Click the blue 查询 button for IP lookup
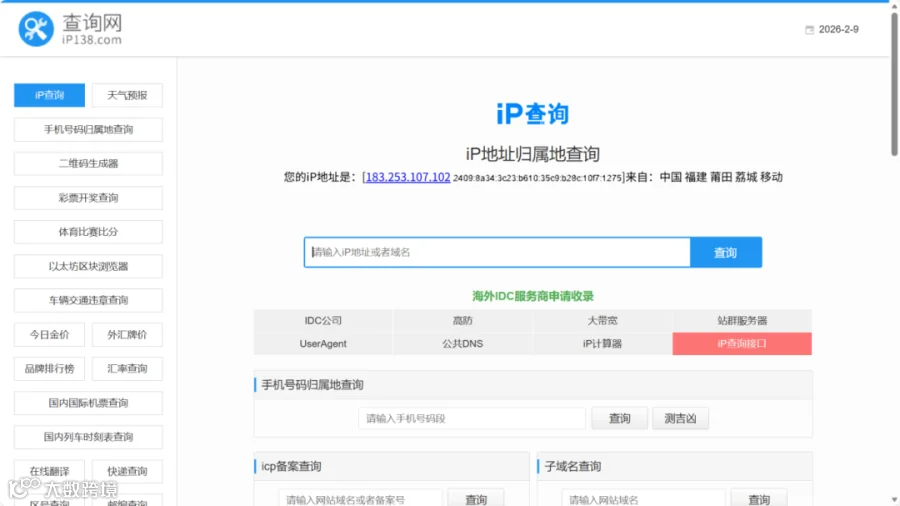The height and width of the screenshot is (506, 900). coord(726,252)
